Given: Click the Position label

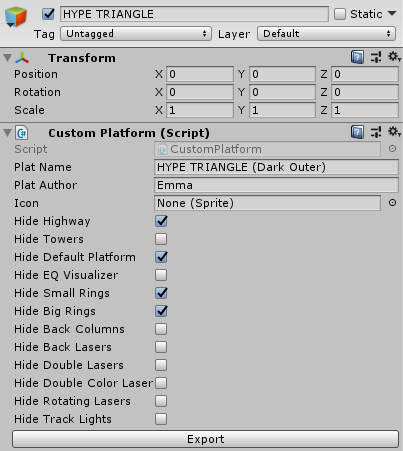Looking at the screenshot, I should click(x=36, y=74).
